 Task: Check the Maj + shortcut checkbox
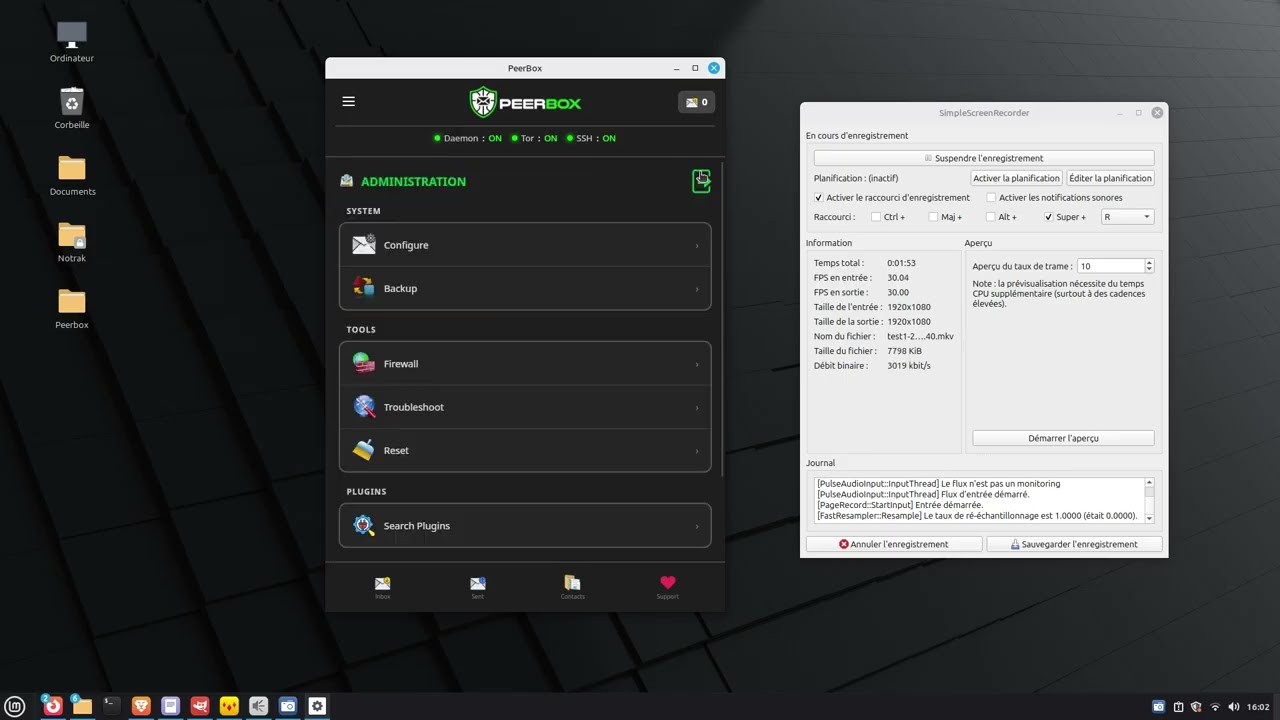point(933,217)
